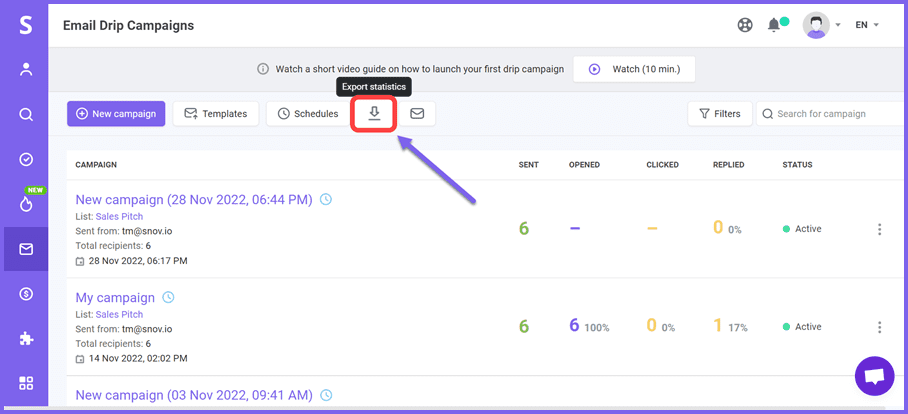This screenshot has height=414, width=908.
Task: Open three-dot menu for My campaign
Action: pyautogui.click(x=879, y=327)
